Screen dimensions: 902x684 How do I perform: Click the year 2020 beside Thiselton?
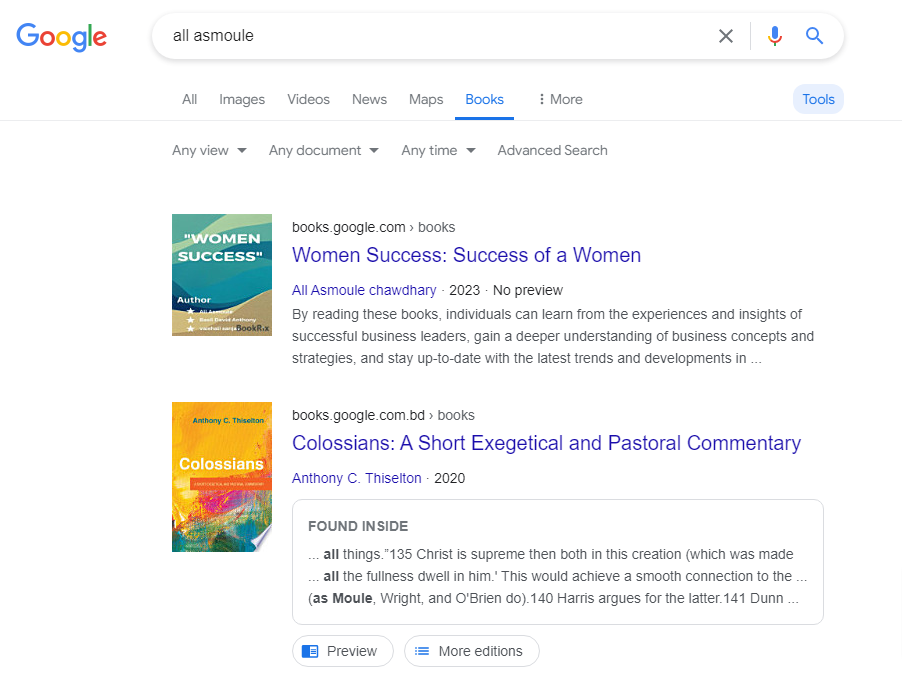click(x=449, y=478)
